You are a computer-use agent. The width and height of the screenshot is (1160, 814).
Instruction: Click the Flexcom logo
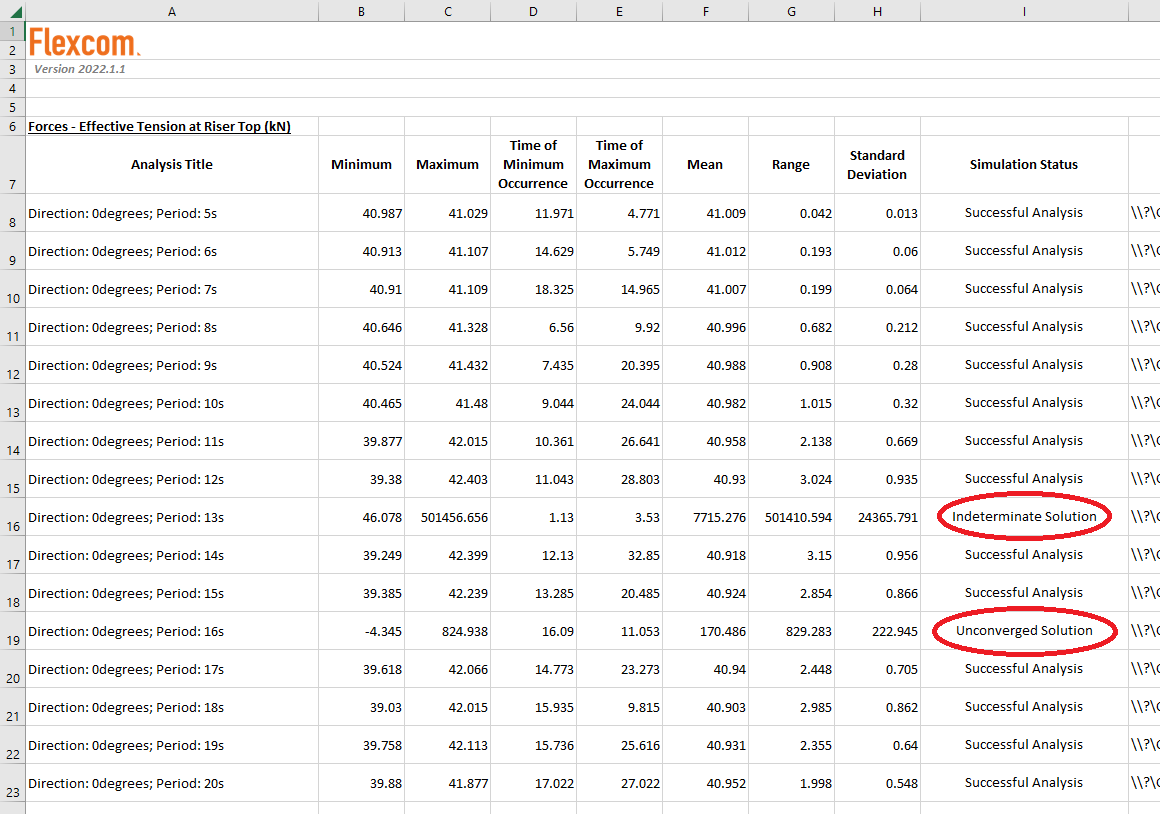pos(84,42)
